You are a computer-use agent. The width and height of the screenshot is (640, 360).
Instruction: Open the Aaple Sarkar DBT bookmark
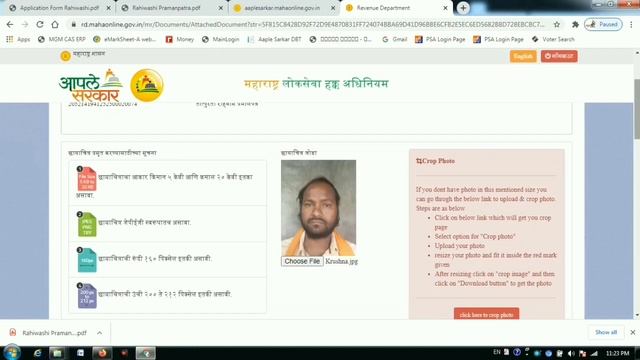[x=275, y=39]
